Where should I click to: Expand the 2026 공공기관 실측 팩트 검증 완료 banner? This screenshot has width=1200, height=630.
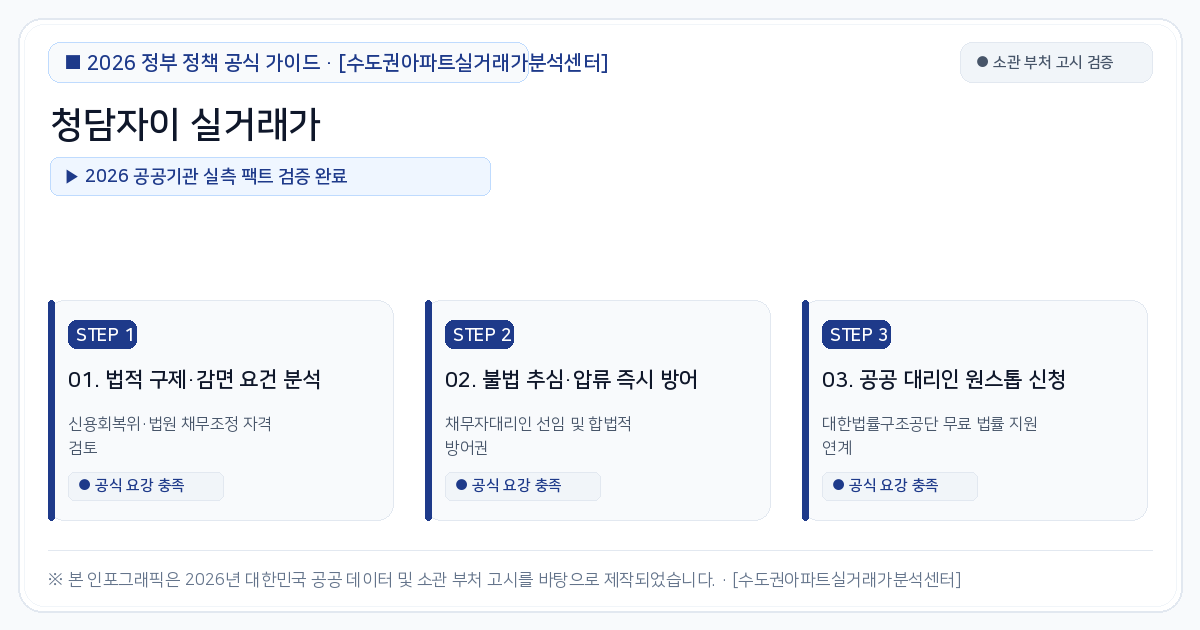coord(270,176)
